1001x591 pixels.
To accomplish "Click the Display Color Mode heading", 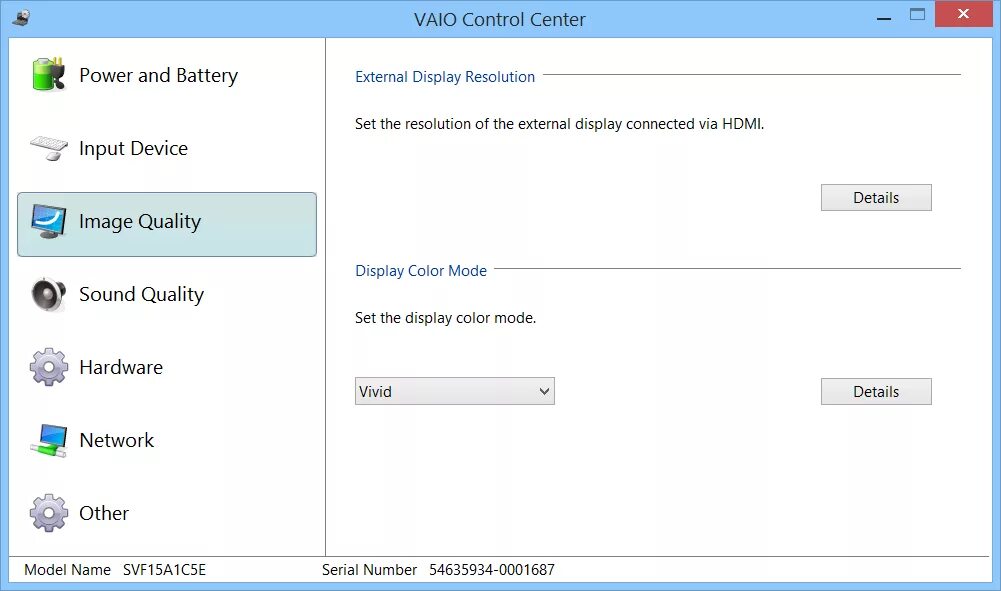I will tap(421, 271).
